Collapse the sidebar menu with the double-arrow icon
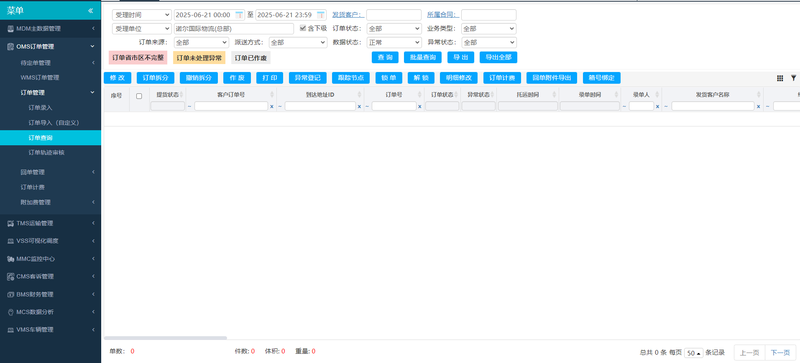 point(90,10)
